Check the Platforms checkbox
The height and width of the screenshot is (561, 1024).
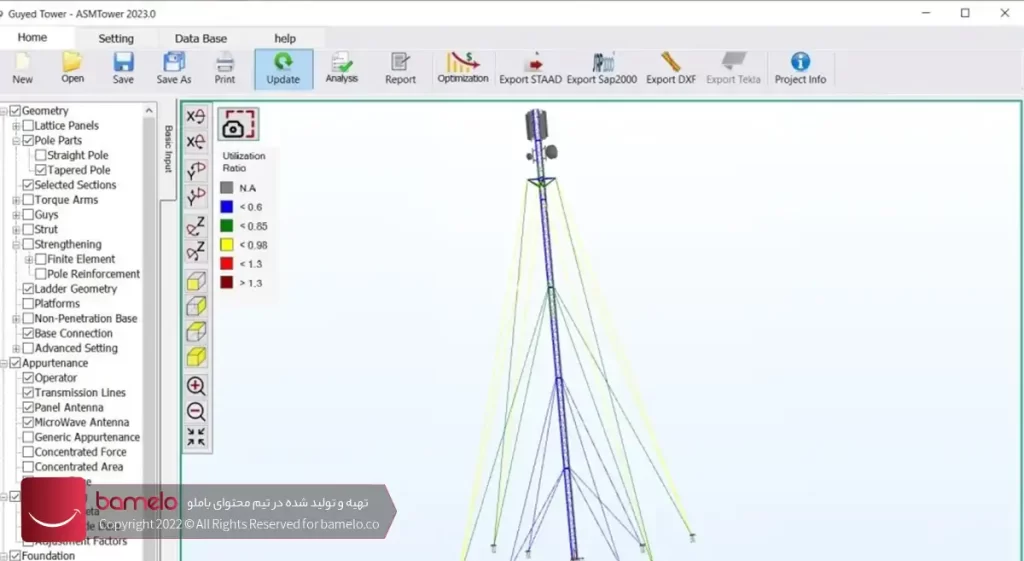(x=28, y=304)
